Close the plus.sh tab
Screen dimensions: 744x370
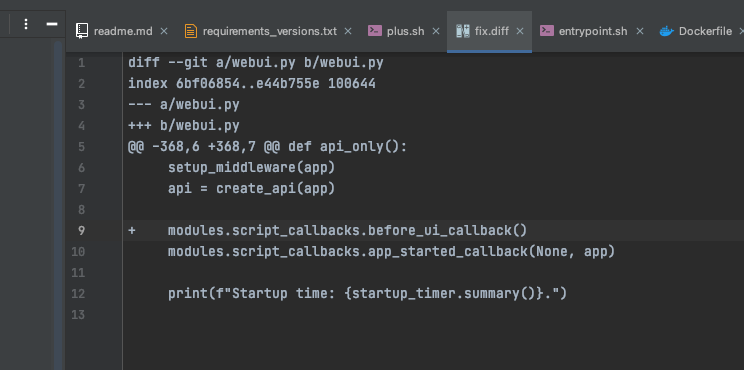pos(436,31)
